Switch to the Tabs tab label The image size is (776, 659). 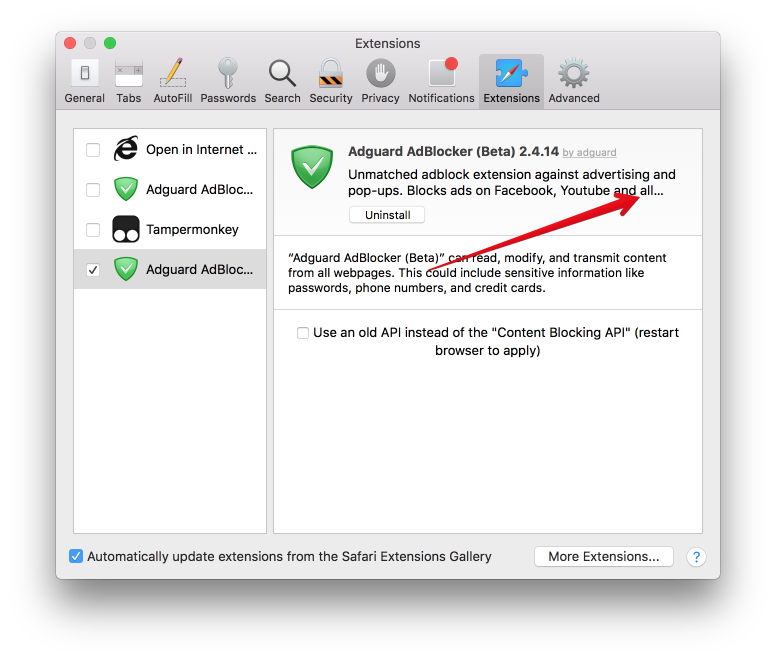click(x=129, y=98)
